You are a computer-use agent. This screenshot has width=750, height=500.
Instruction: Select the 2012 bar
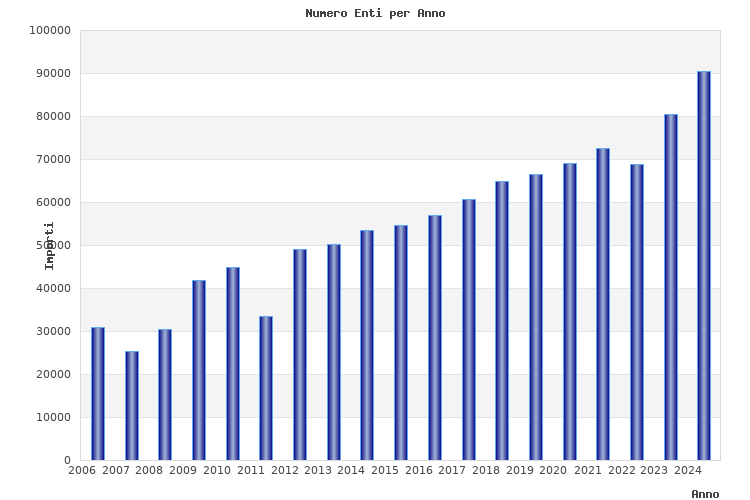(x=300, y=355)
